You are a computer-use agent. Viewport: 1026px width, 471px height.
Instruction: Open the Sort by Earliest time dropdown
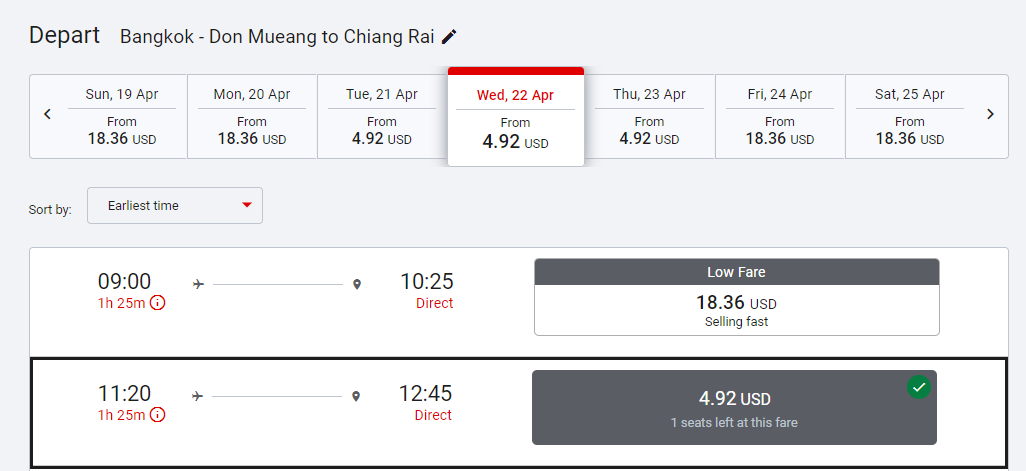(x=175, y=205)
